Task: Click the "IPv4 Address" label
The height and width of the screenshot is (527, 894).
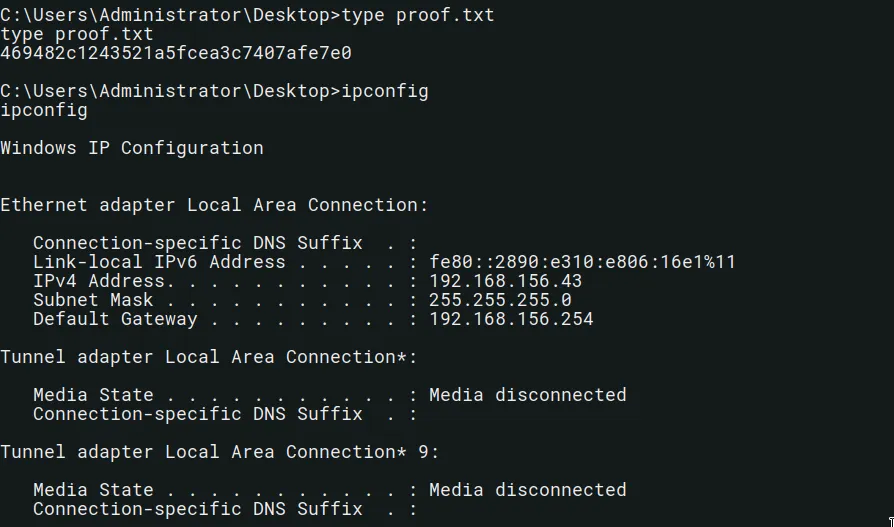Action: click(98, 281)
